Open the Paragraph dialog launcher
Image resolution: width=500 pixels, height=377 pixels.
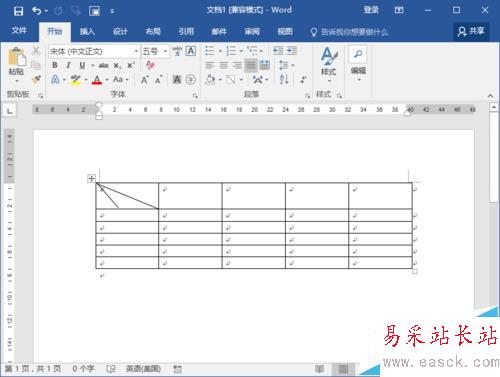point(307,96)
